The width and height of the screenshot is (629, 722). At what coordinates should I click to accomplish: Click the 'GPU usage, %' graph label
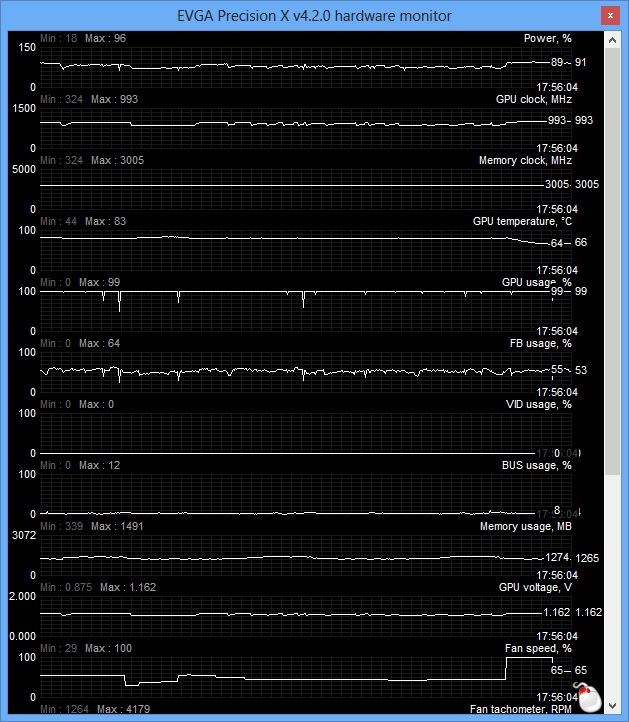point(536,282)
